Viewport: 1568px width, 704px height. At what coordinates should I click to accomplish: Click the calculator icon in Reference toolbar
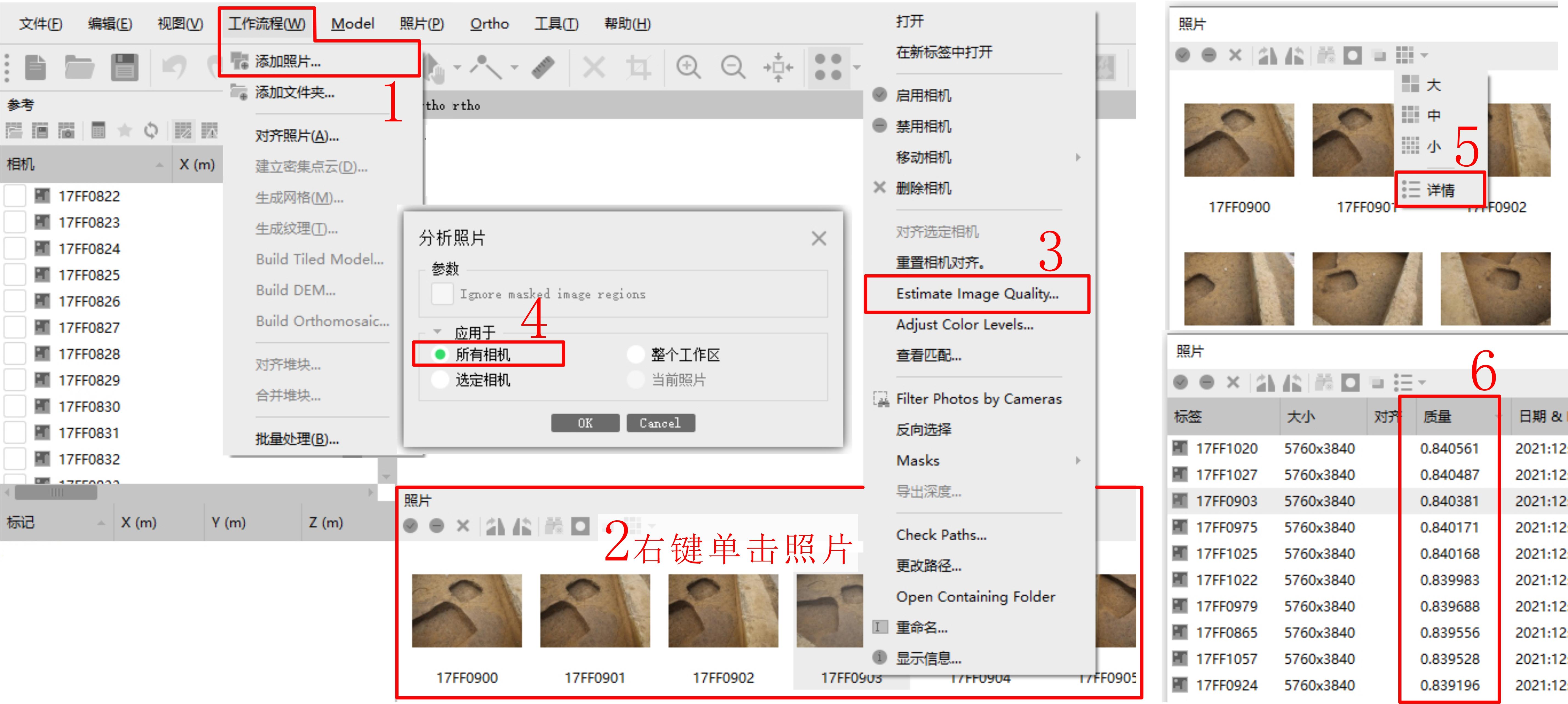click(x=98, y=130)
